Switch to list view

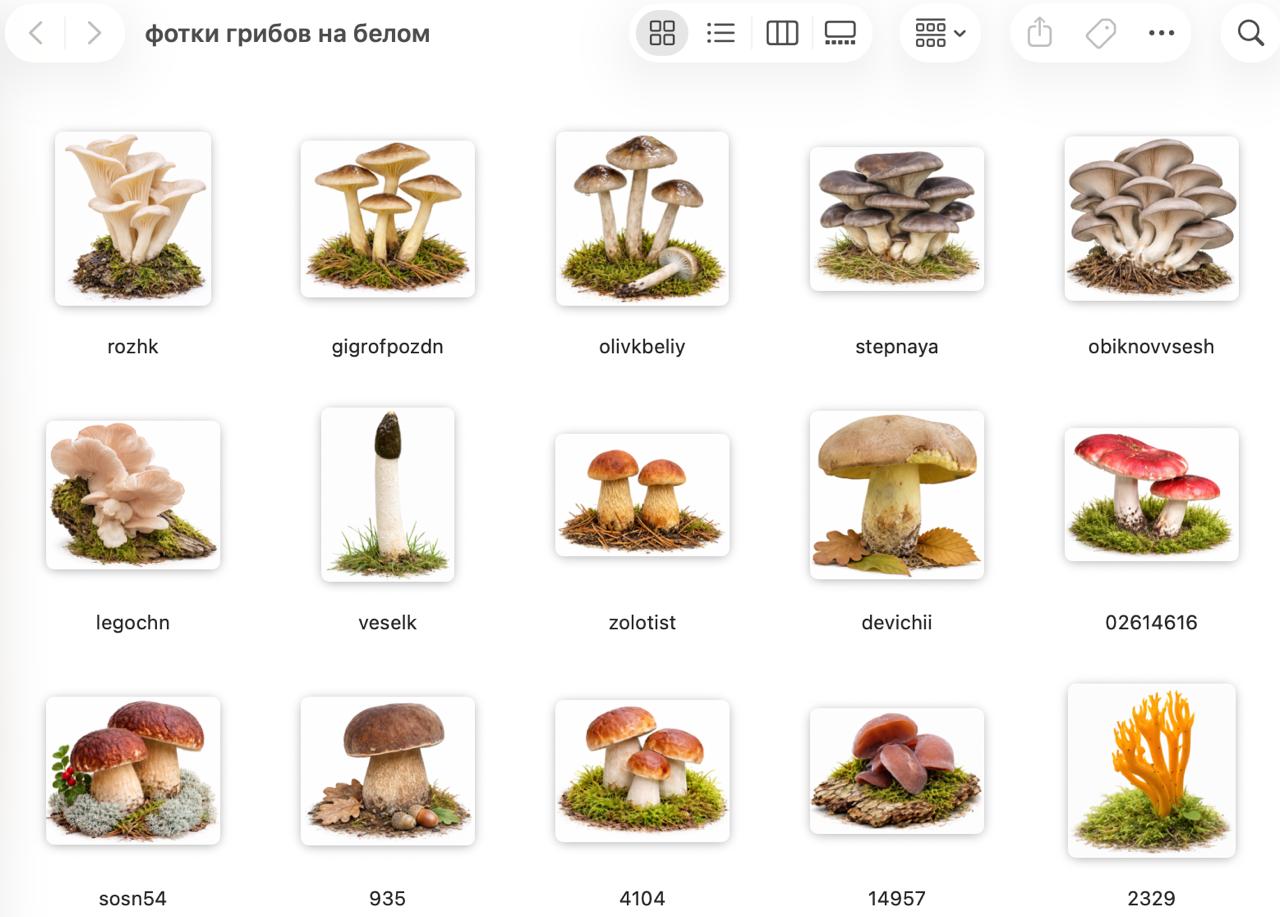pyautogui.click(x=720, y=33)
